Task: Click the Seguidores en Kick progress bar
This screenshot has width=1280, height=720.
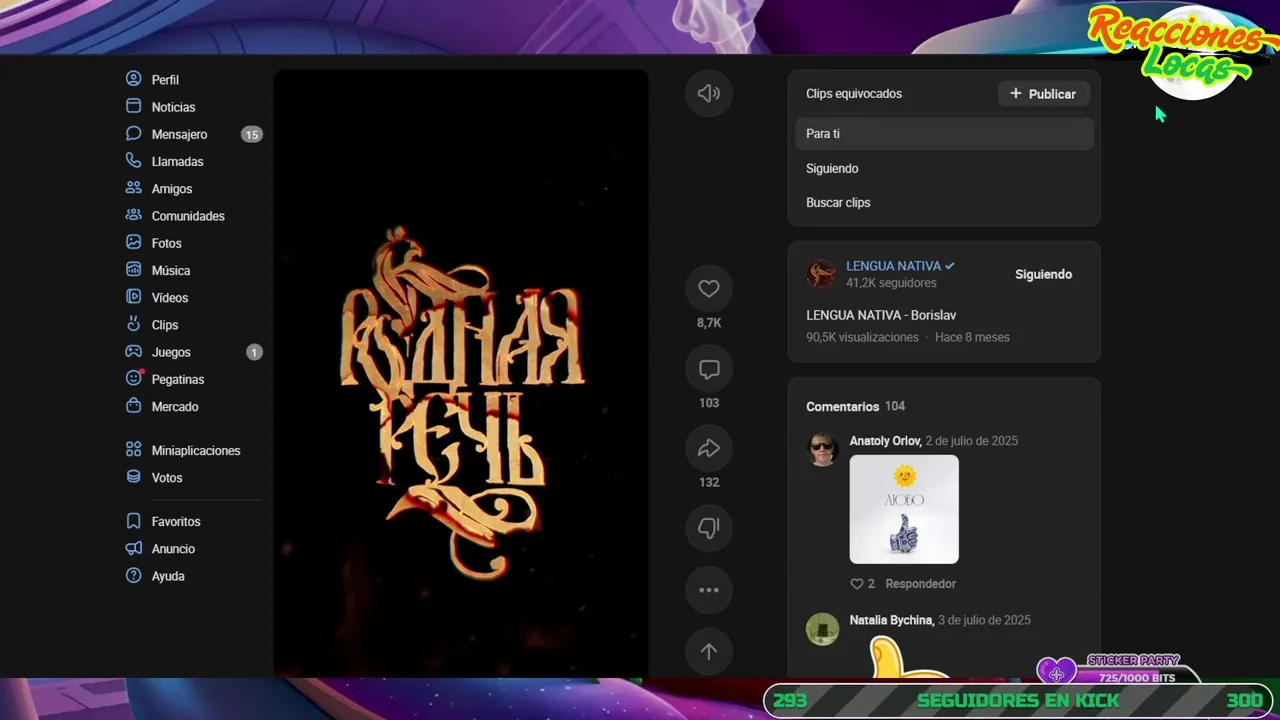Action: point(1018,701)
